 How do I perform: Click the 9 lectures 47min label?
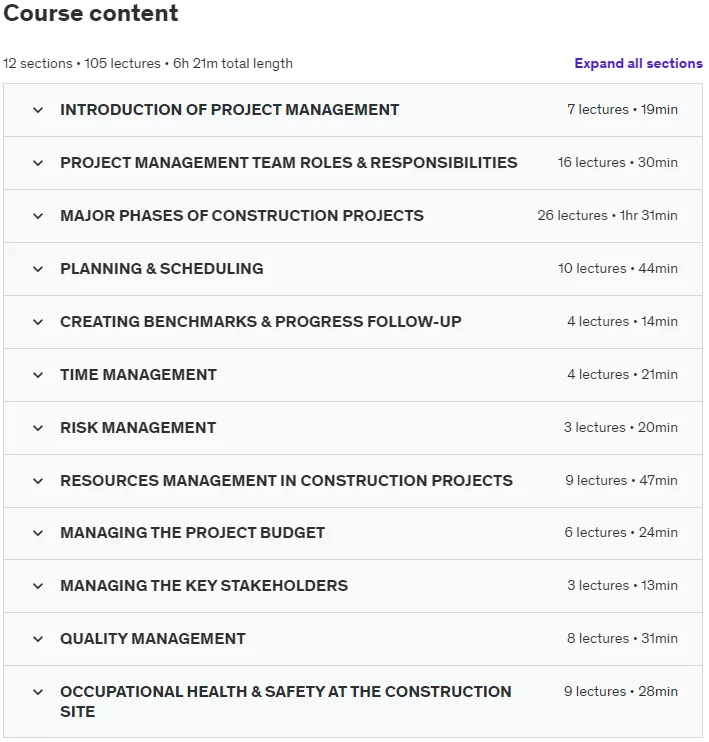[x=621, y=480]
